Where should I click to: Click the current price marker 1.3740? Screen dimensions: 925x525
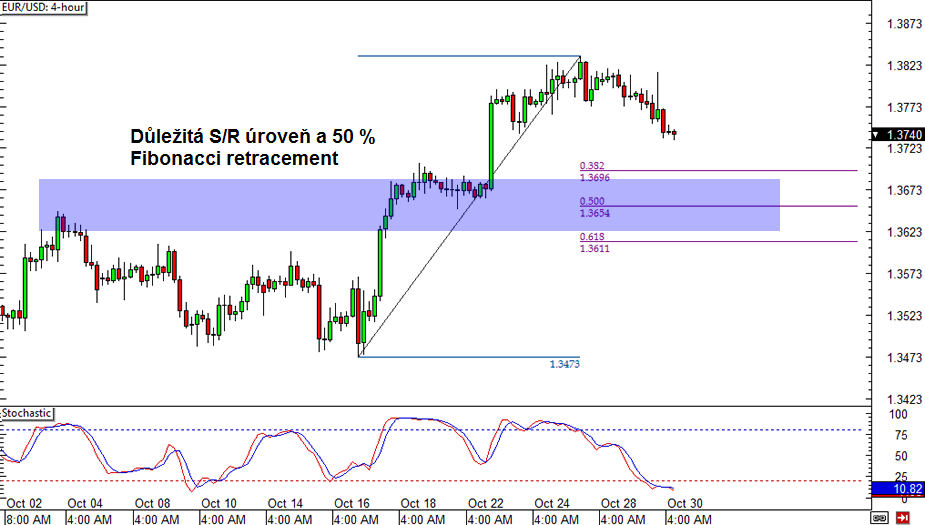pyautogui.click(x=898, y=134)
